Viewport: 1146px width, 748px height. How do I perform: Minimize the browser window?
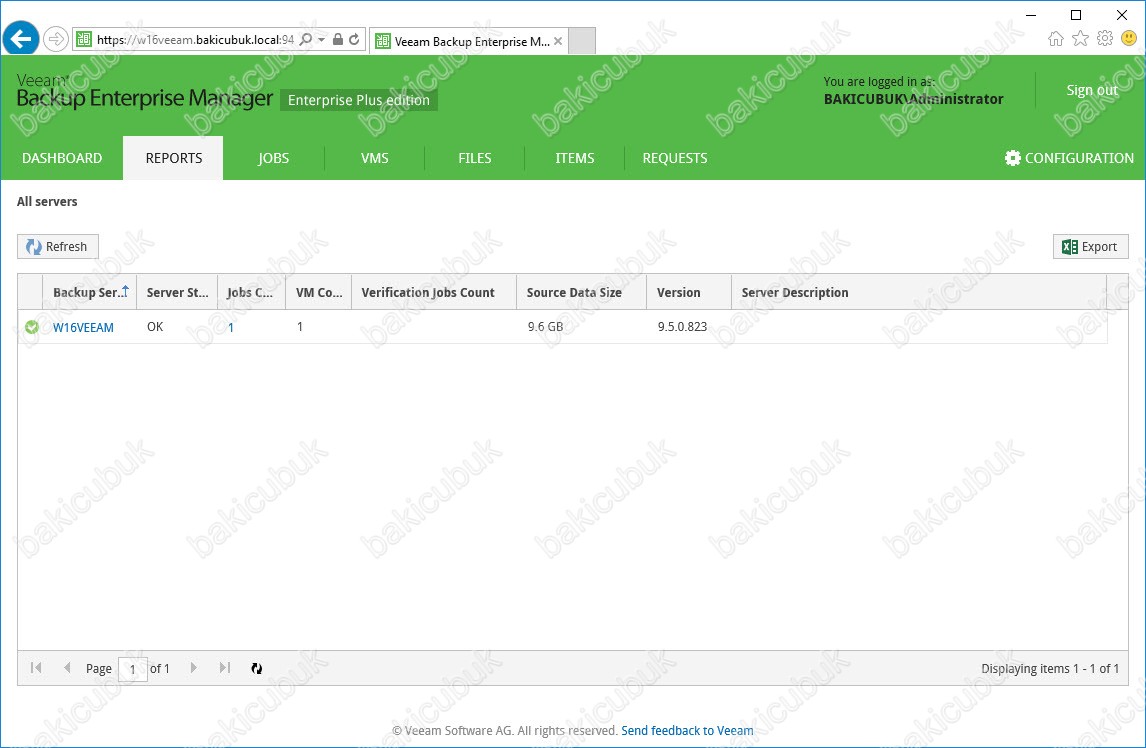coord(1031,15)
